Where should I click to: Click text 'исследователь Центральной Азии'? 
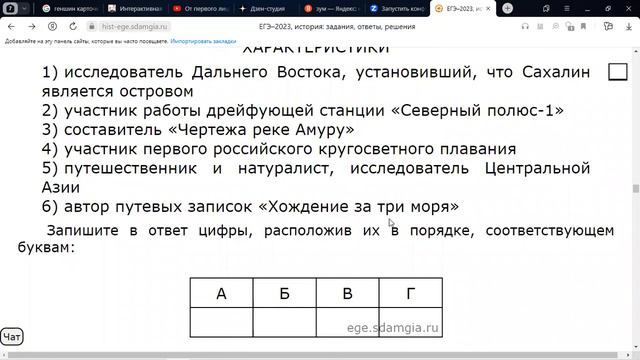[316, 178]
